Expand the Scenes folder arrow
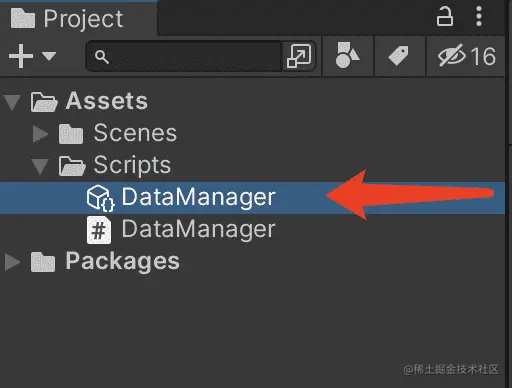This screenshot has height=388, width=512. [41, 134]
